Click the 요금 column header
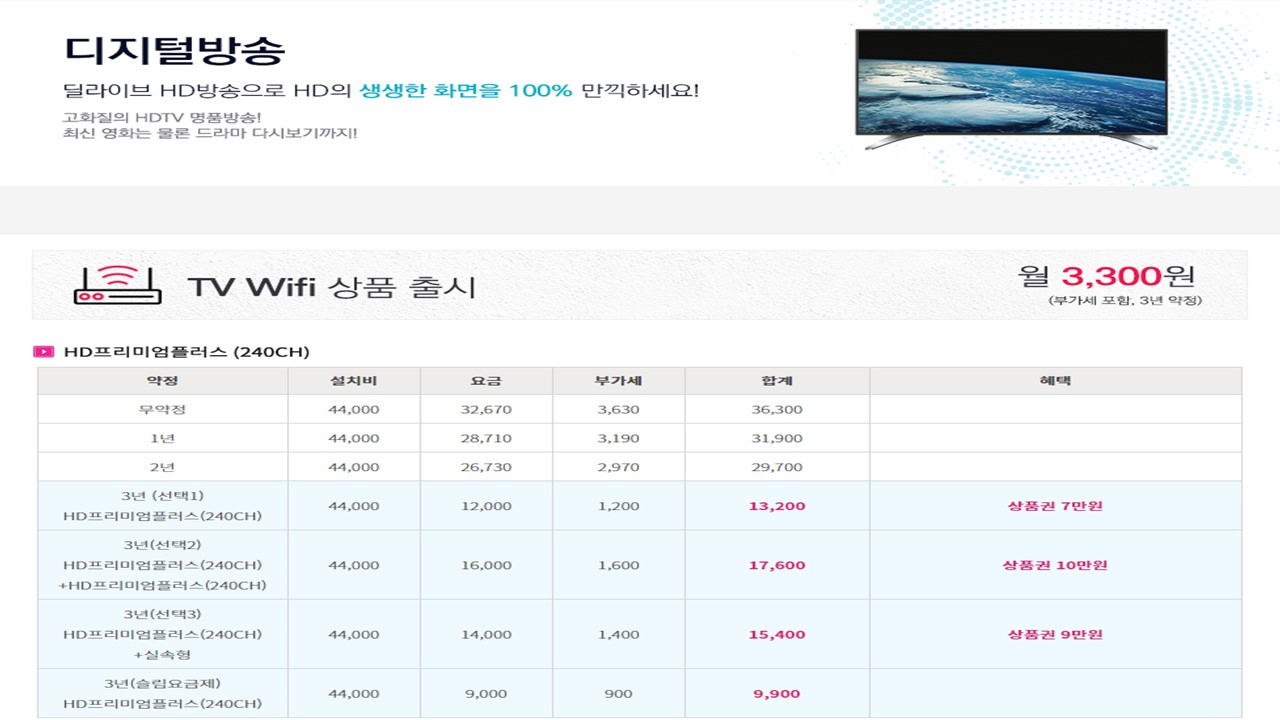This screenshot has height=720, width=1280. [x=486, y=381]
